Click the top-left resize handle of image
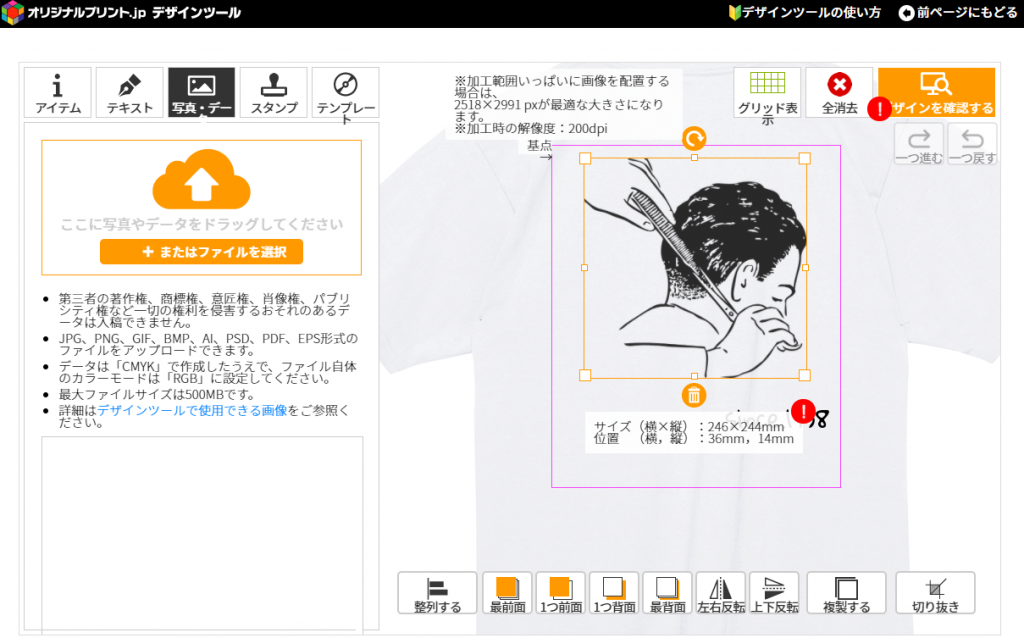Screen dimensions: 1024x638 585,158
